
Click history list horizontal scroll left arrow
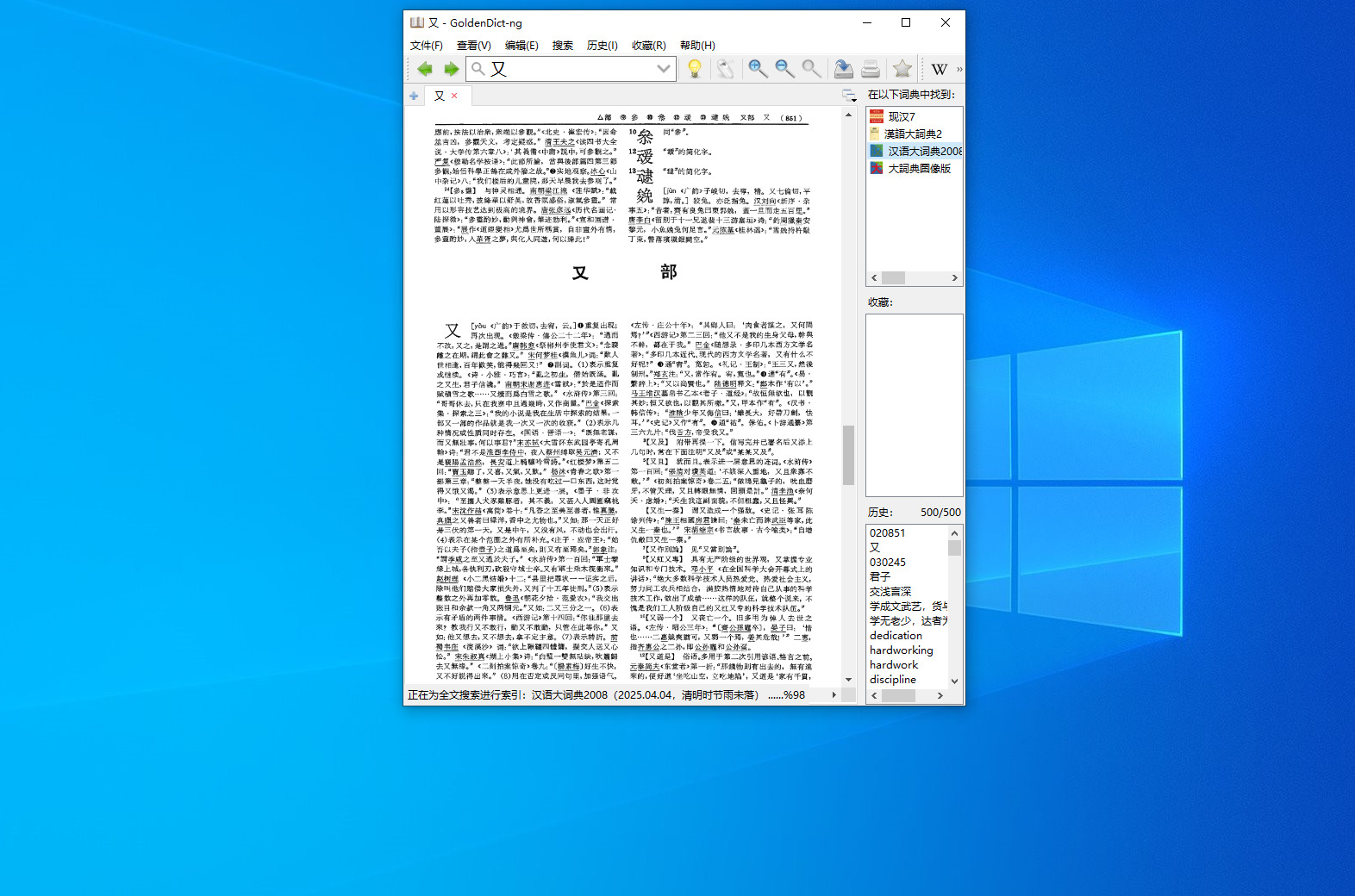coord(874,695)
